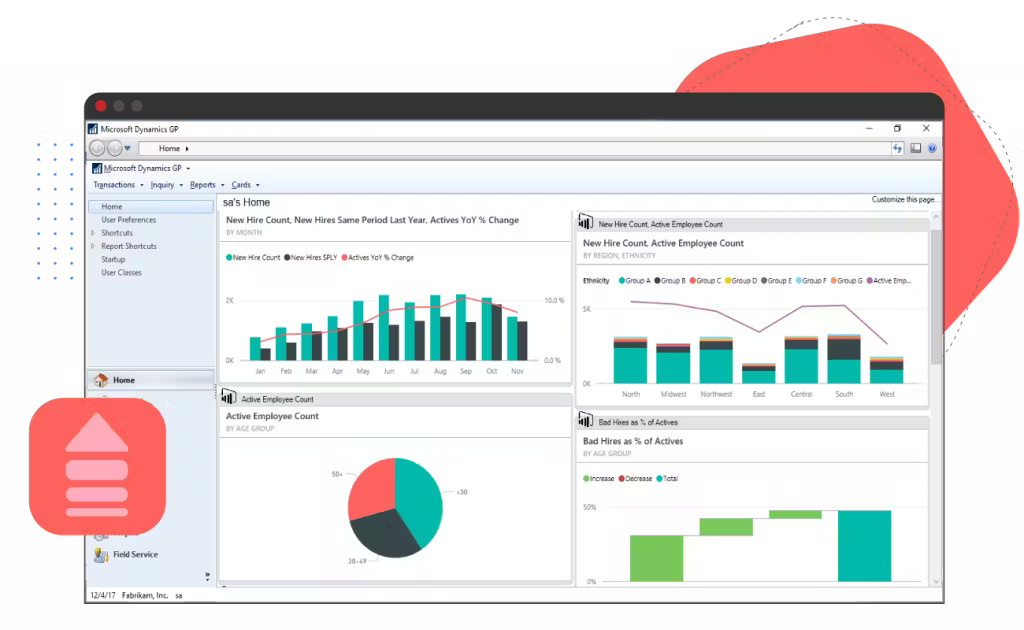Select the Home house icon in lower navigation pane
1024x630 pixels.
103,379
